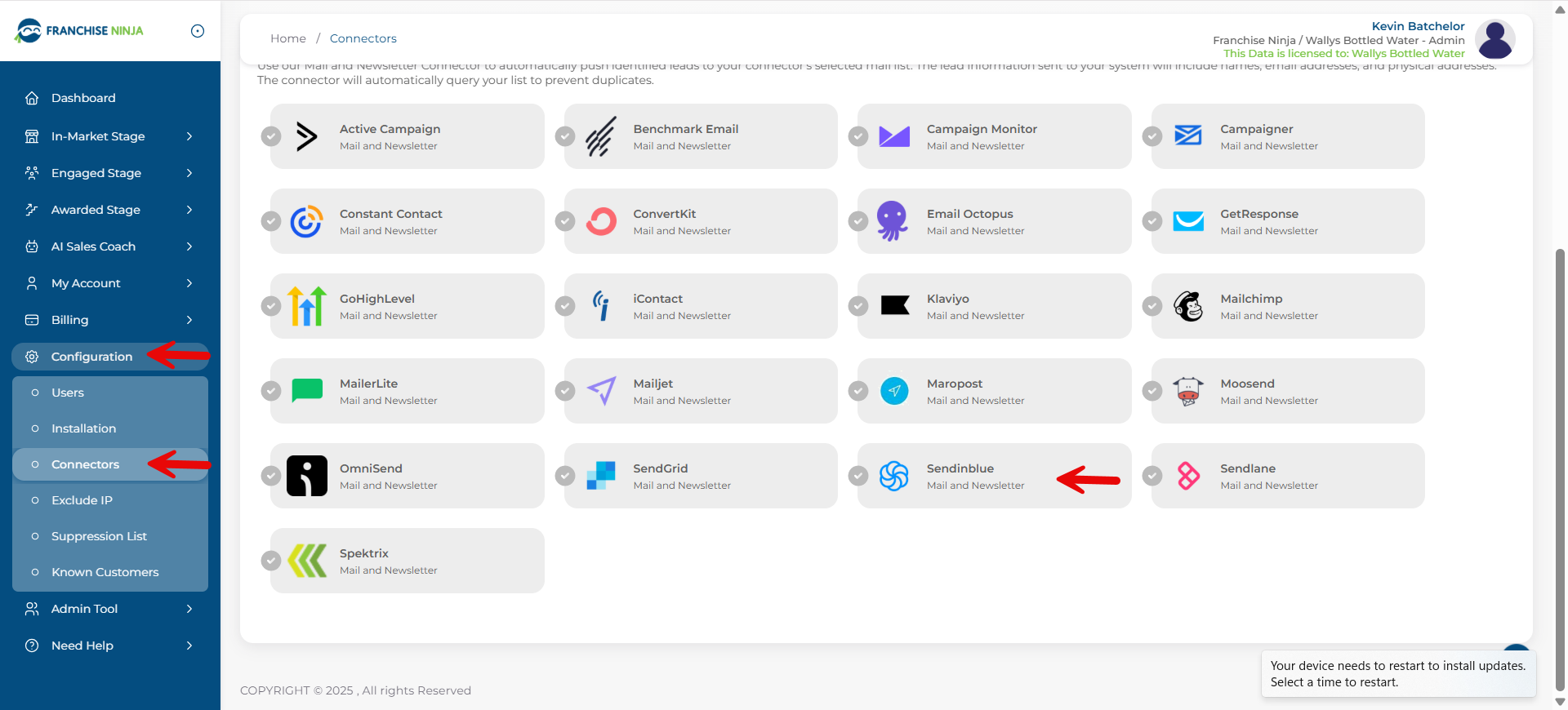Click the GoHighLevel arrows icon
This screenshot has height=710, width=1568.
(307, 306)
